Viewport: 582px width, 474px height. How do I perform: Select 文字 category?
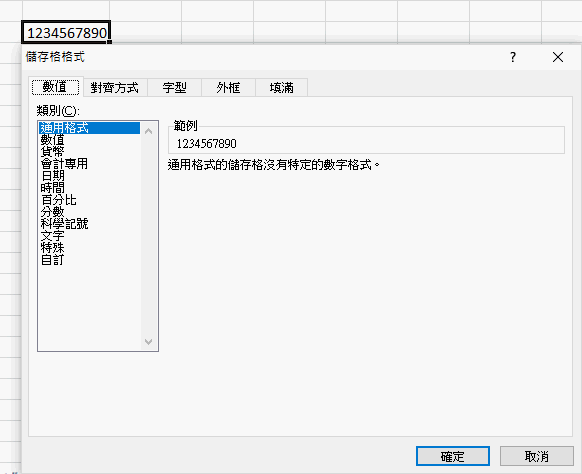tap(52, 236)
